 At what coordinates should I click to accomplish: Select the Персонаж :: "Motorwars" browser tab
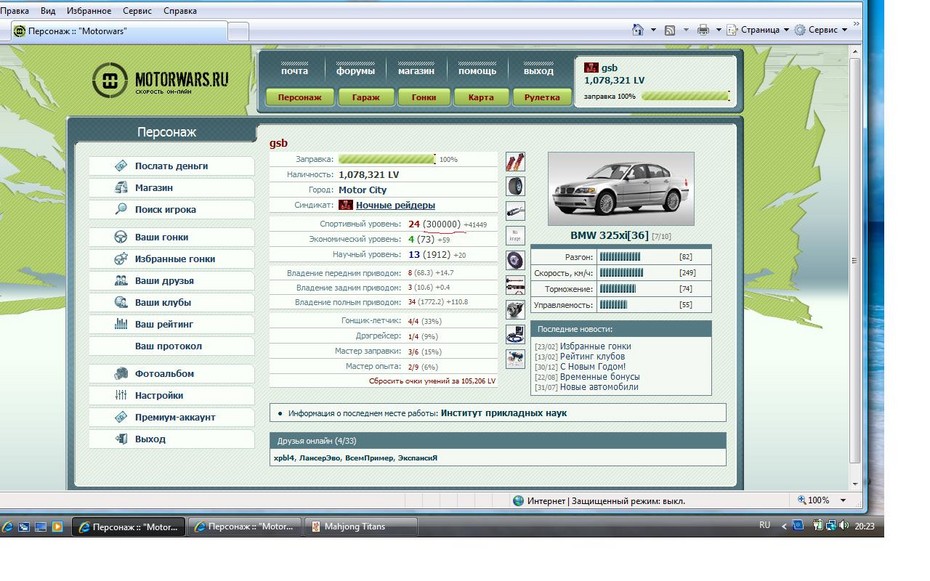(119, 31)
